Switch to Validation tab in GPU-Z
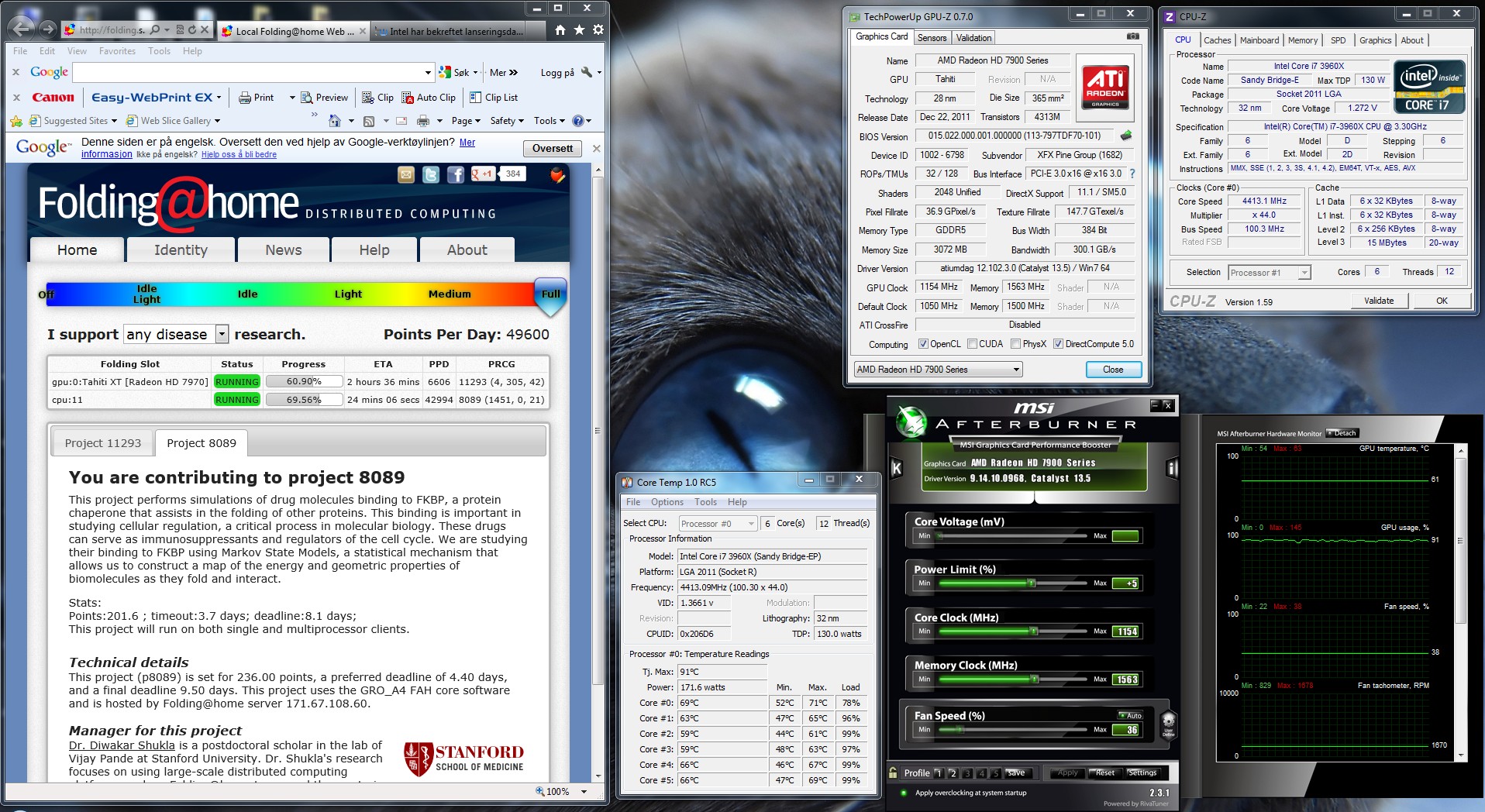This screenshot has height=812, width=1485. 973,38
